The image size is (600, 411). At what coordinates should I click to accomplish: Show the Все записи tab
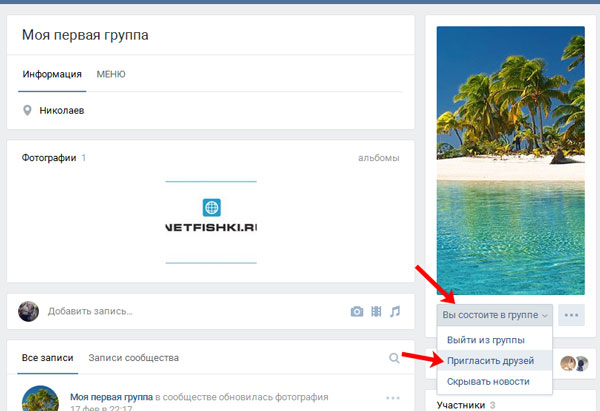click(x=45, y=358)
